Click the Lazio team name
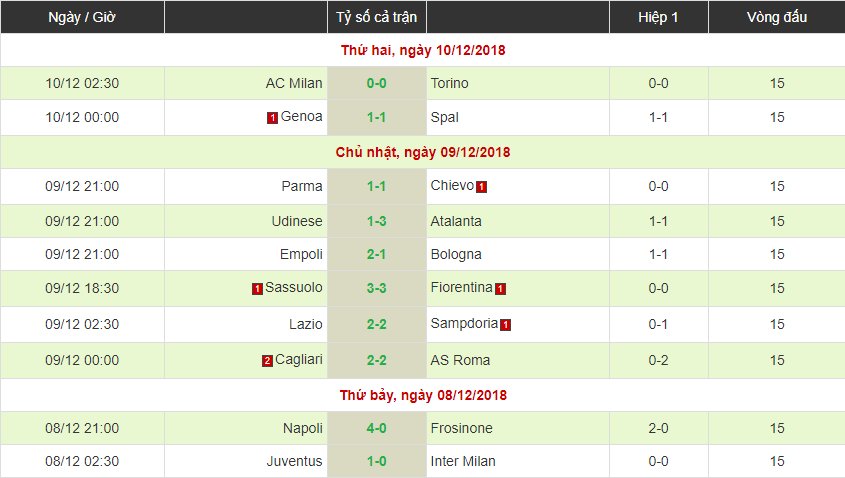 click(306, 324)
